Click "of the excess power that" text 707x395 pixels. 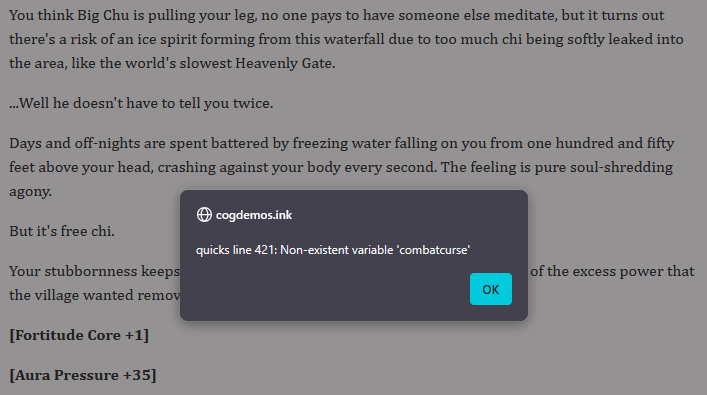click(x=612, y=271)
